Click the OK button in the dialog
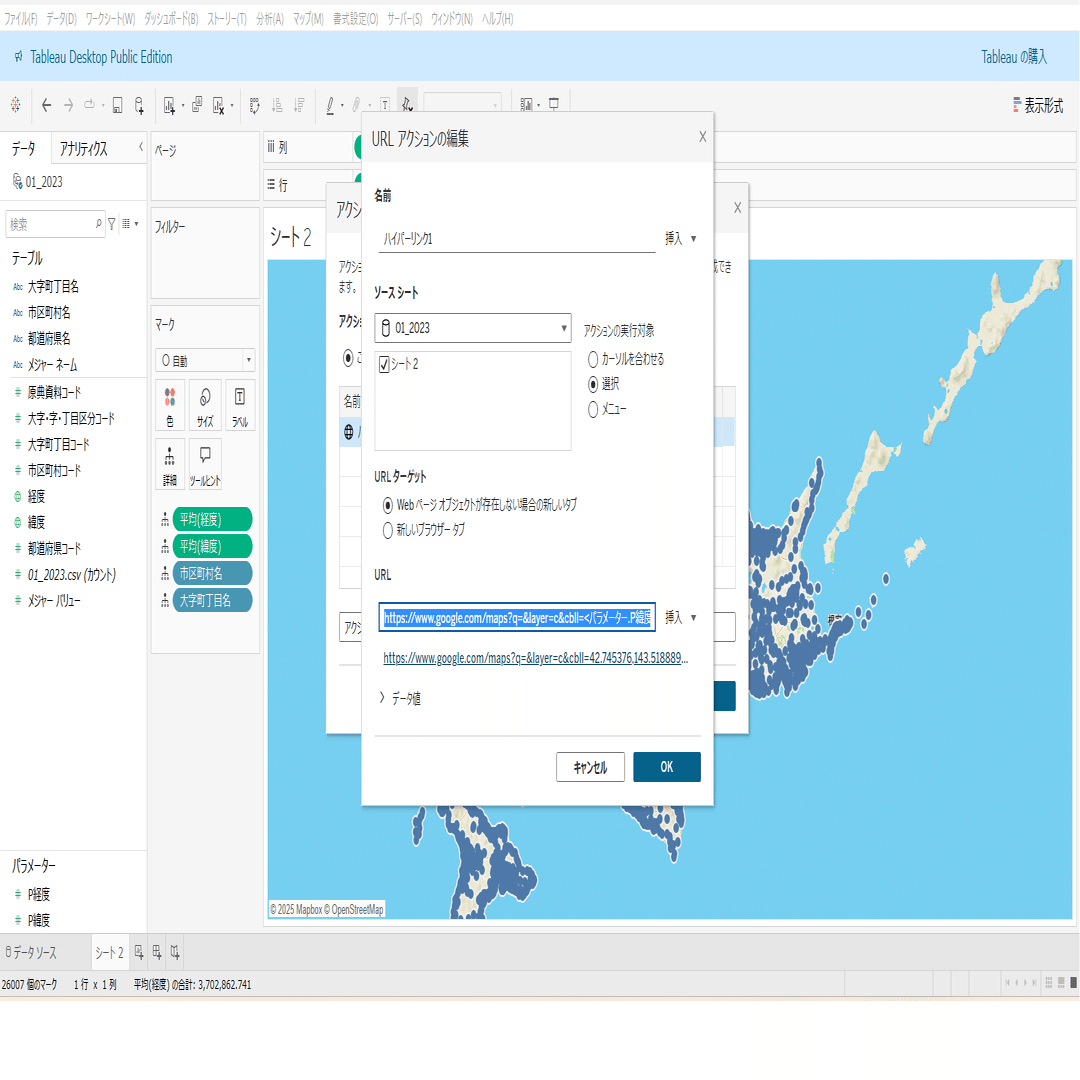 [666, 767]
